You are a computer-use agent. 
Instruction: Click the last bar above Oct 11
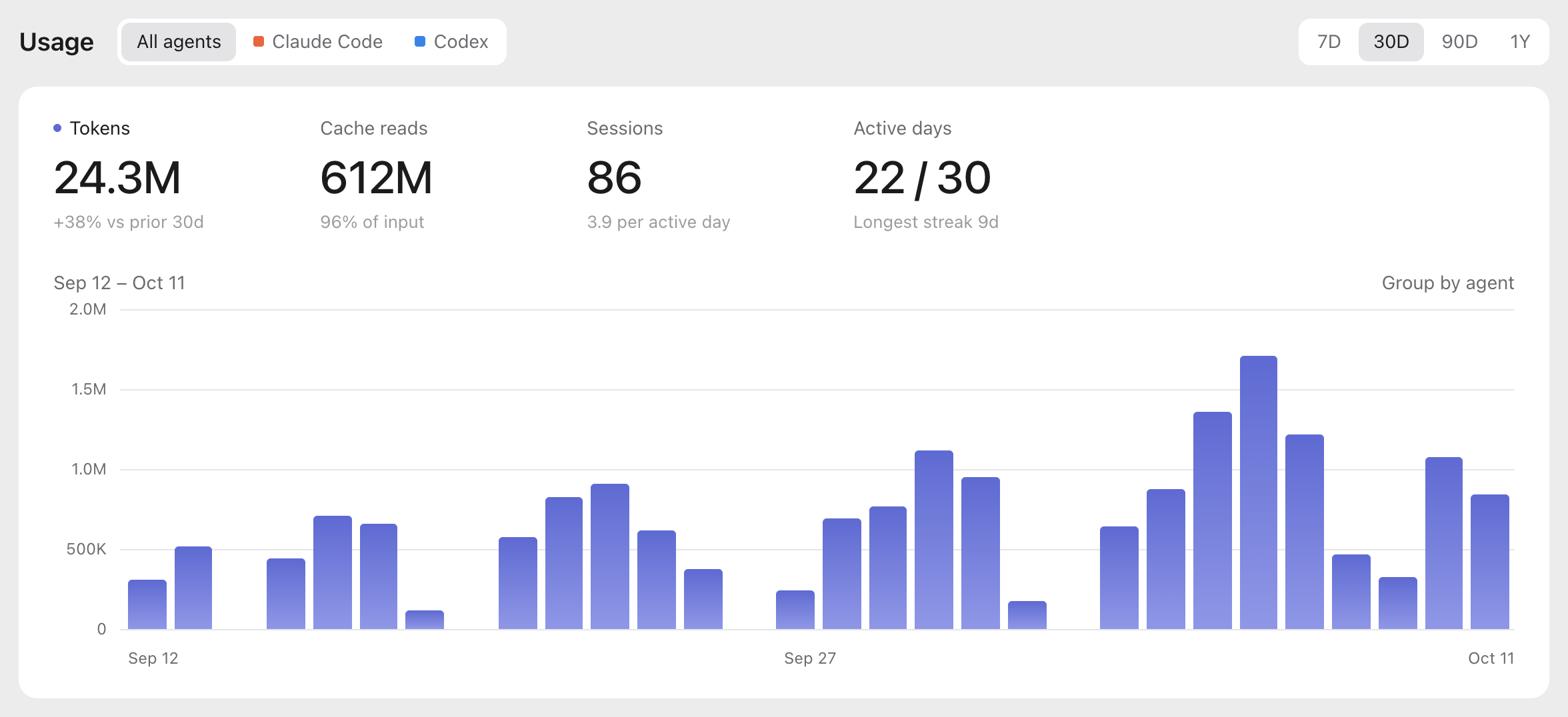click(x=1489, y=562)
